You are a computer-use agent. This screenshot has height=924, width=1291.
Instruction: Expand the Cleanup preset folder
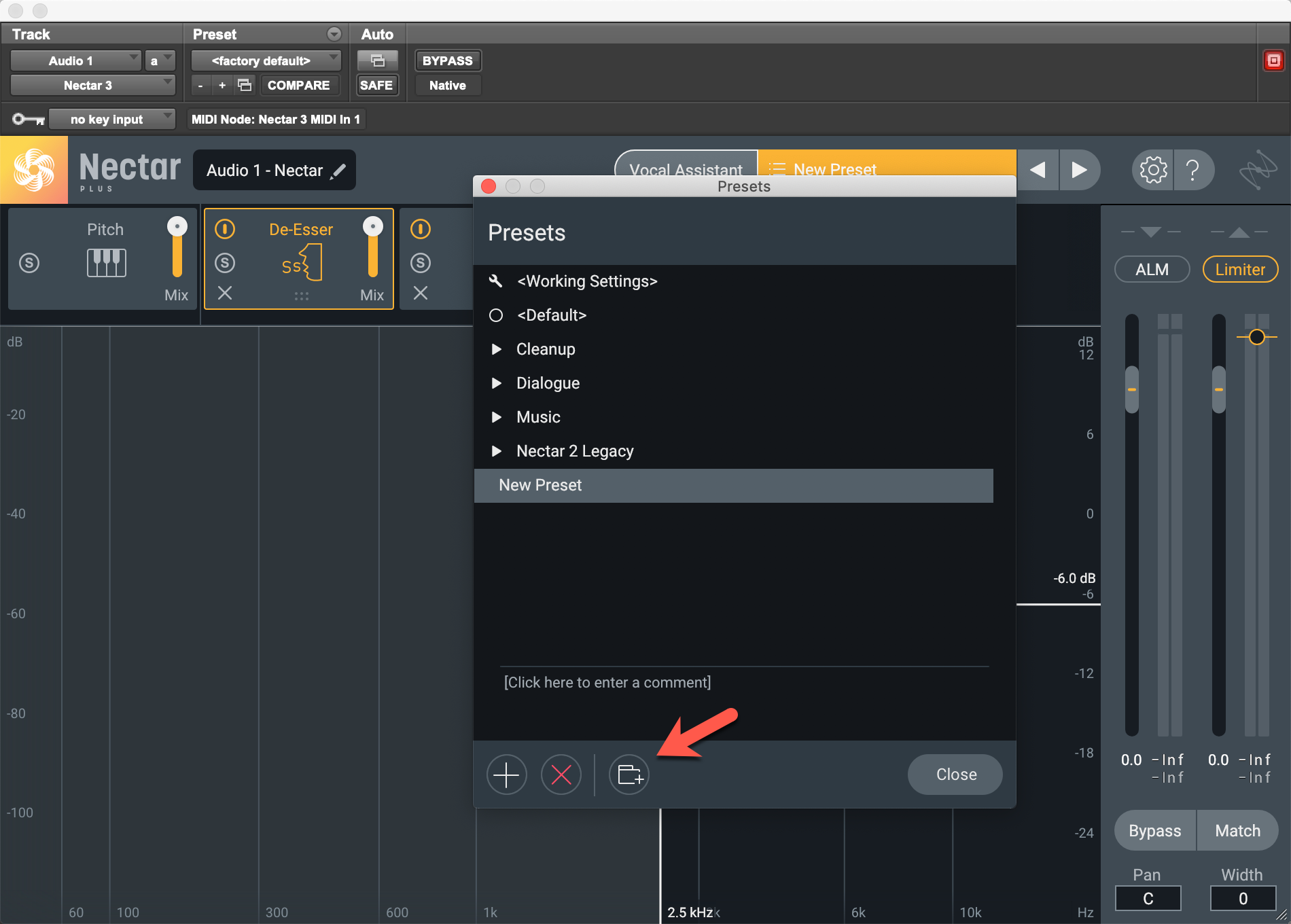point(497,349)
